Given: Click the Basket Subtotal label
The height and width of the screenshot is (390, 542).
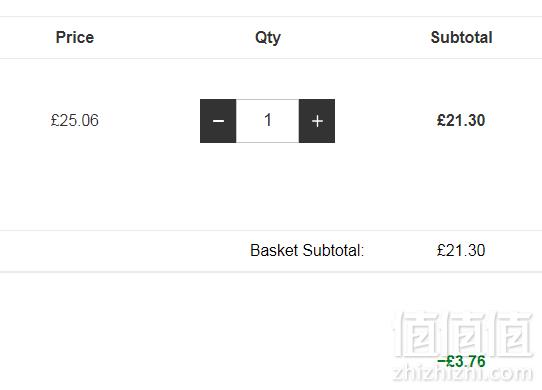Looking at the screenshot, I should pyautogui.click(x=307, y=250).
